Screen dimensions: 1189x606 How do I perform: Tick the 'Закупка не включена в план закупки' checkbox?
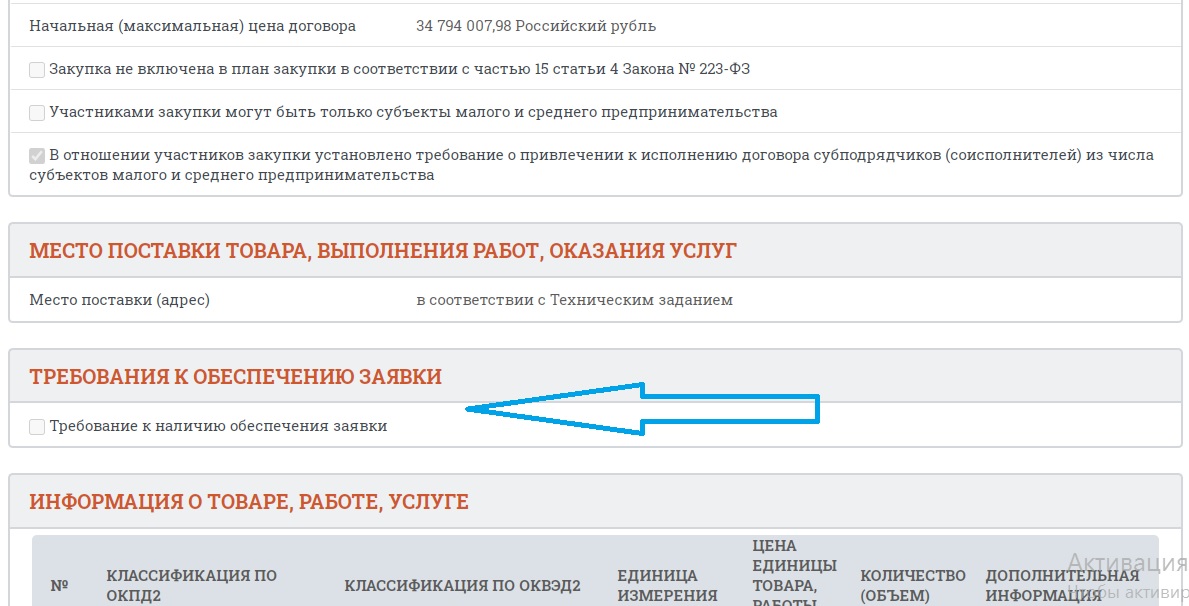tap(37, 69)
